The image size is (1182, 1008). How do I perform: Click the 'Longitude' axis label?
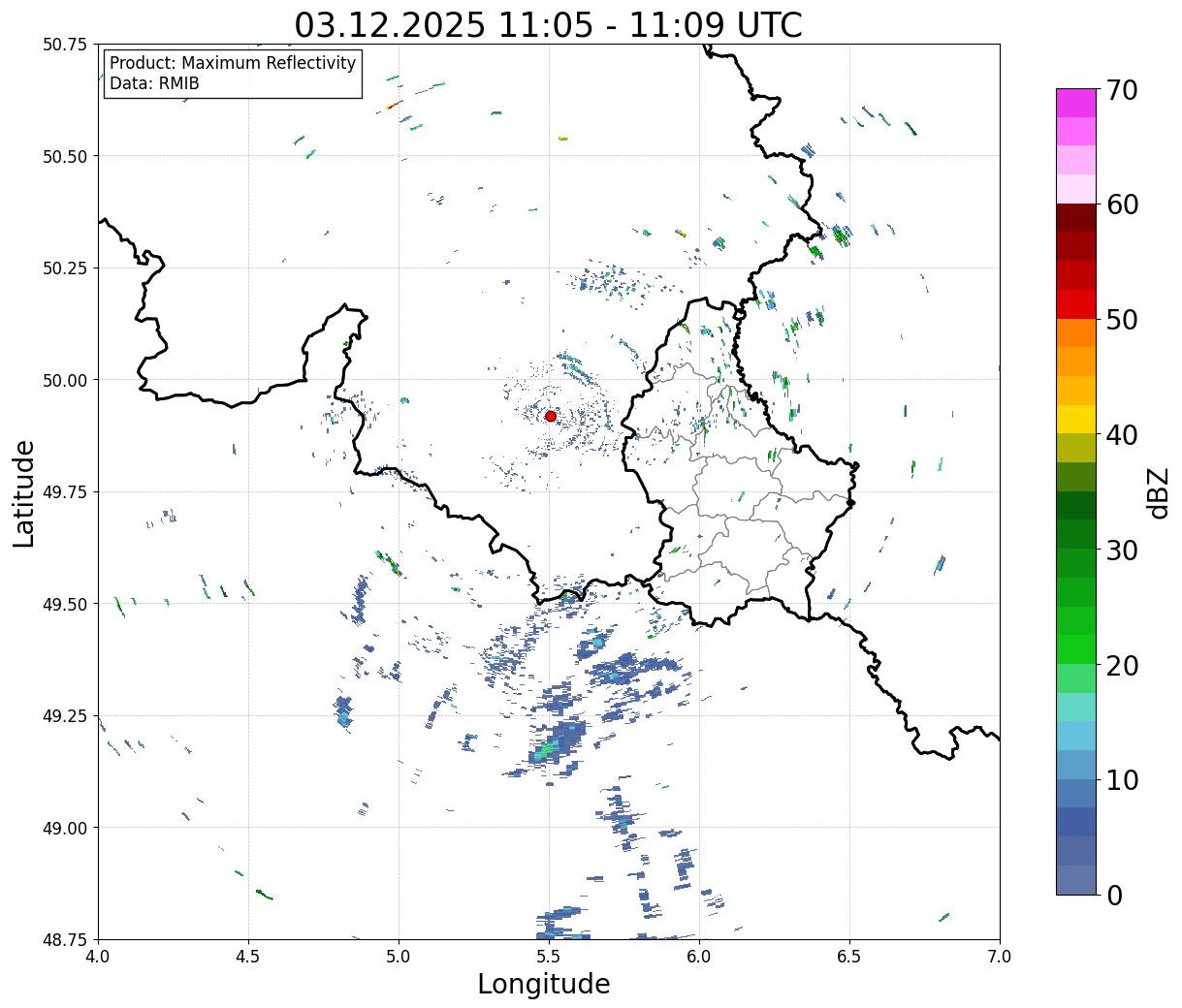tap(544, 985)
